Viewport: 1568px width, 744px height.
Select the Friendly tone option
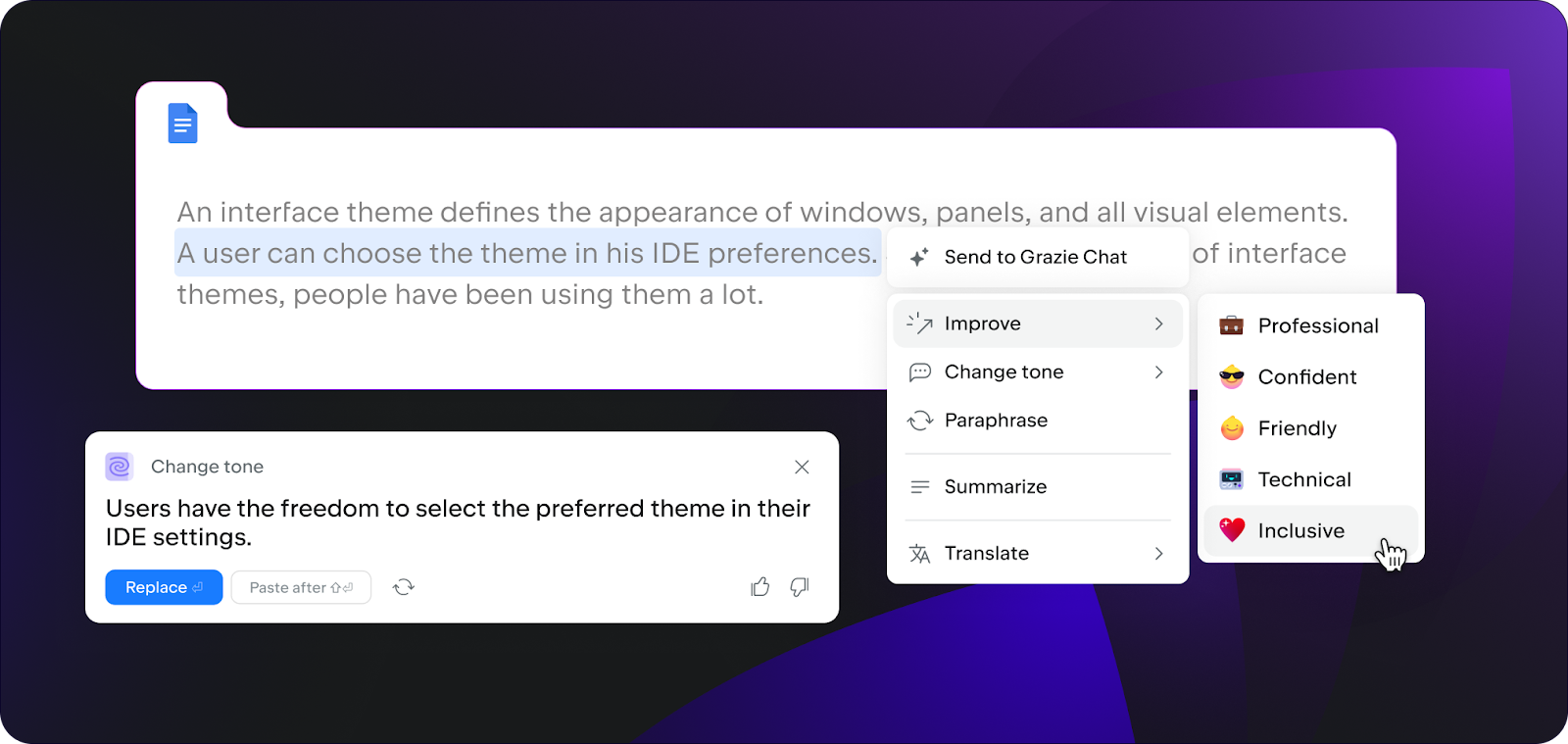[x=1311, y=428]
